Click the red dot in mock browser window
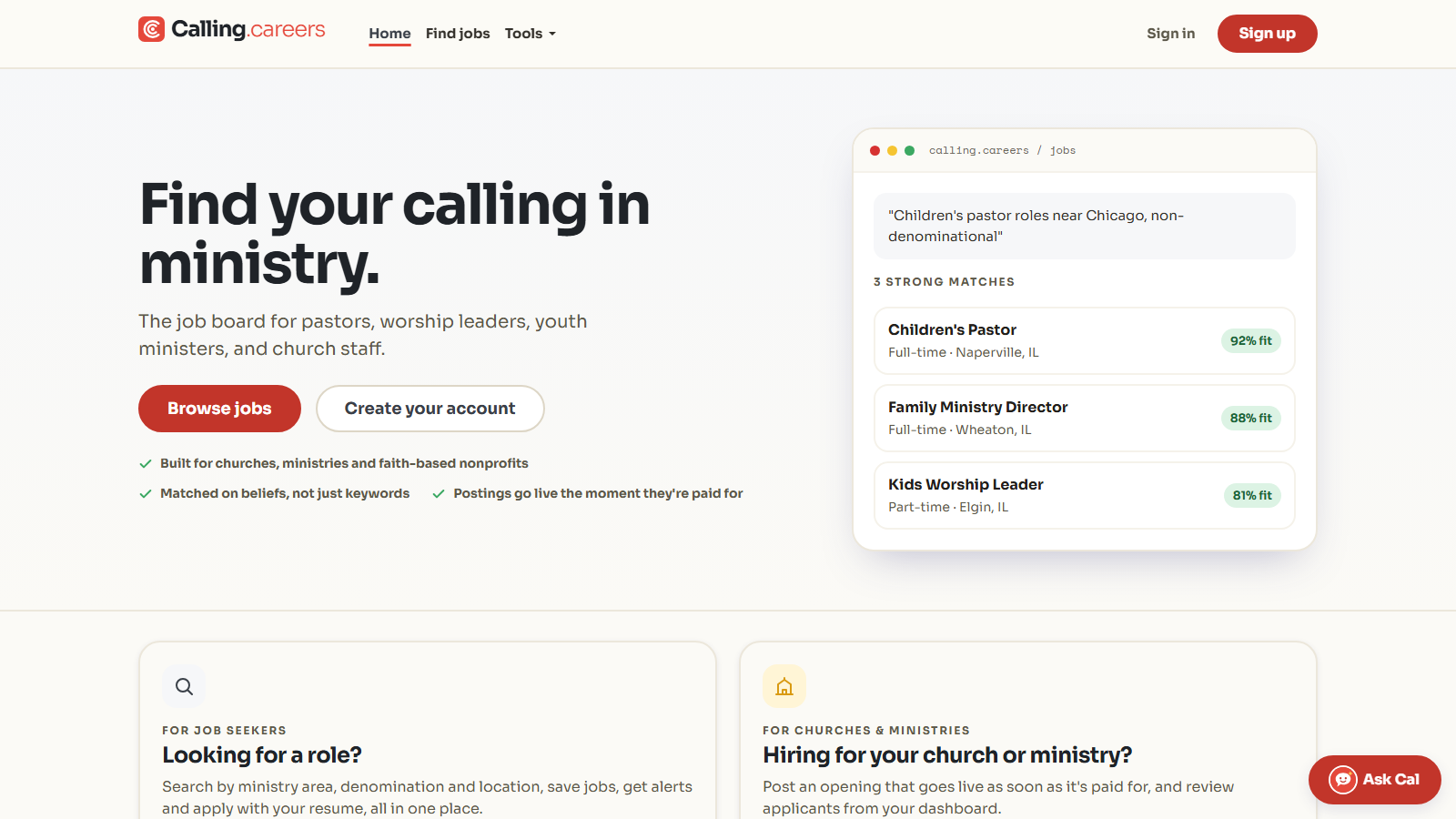 click(875, 151)
